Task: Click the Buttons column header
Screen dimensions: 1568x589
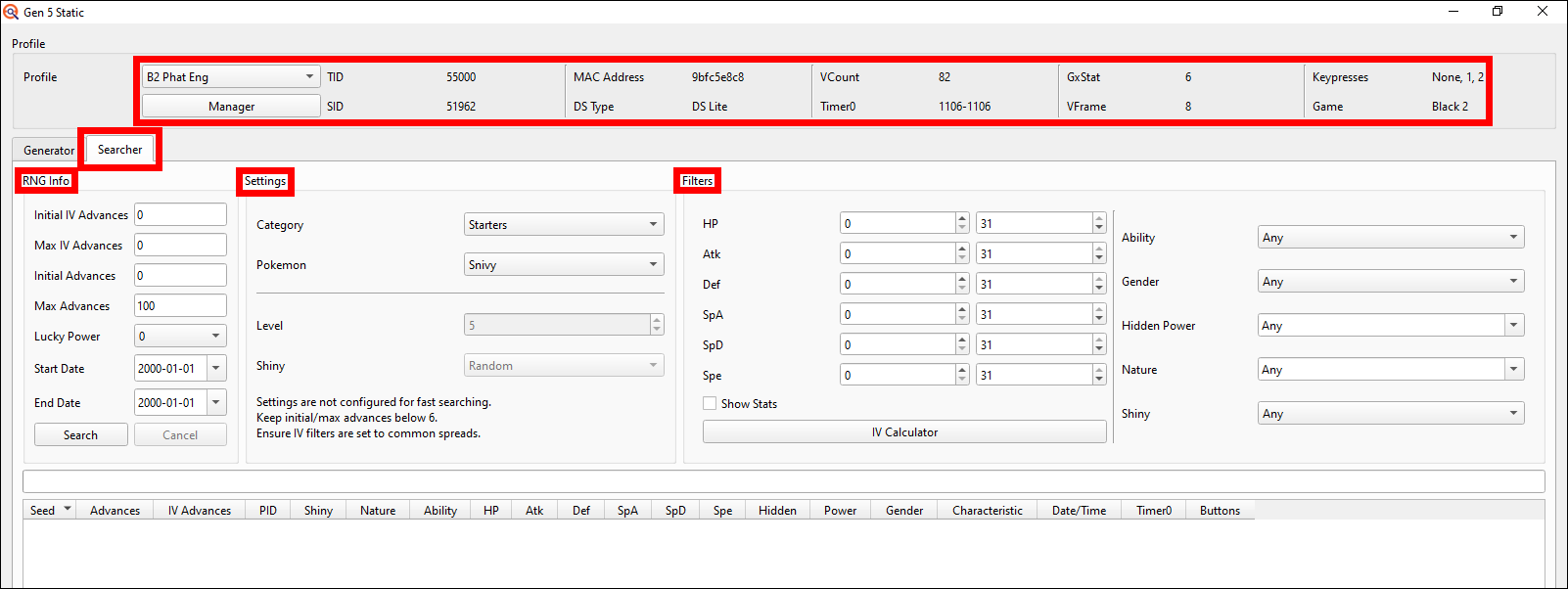Action: tap(1221, 510)
